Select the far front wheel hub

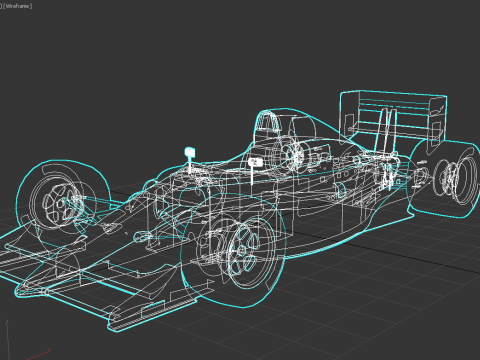pyautogui.click(x=60, y=203)
